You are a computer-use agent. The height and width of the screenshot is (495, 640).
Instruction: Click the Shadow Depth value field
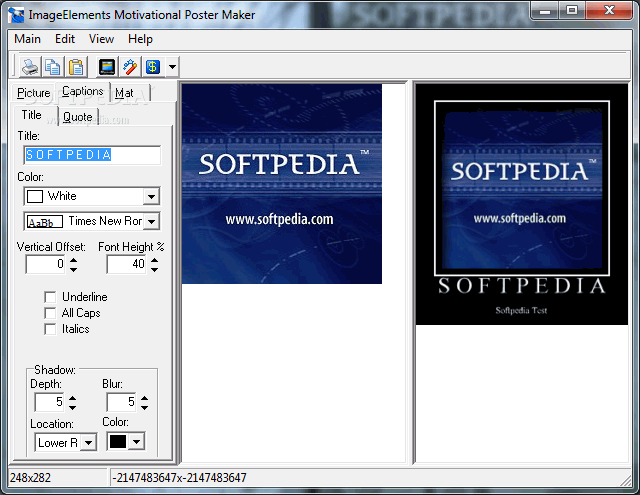(x=50, y=402)
